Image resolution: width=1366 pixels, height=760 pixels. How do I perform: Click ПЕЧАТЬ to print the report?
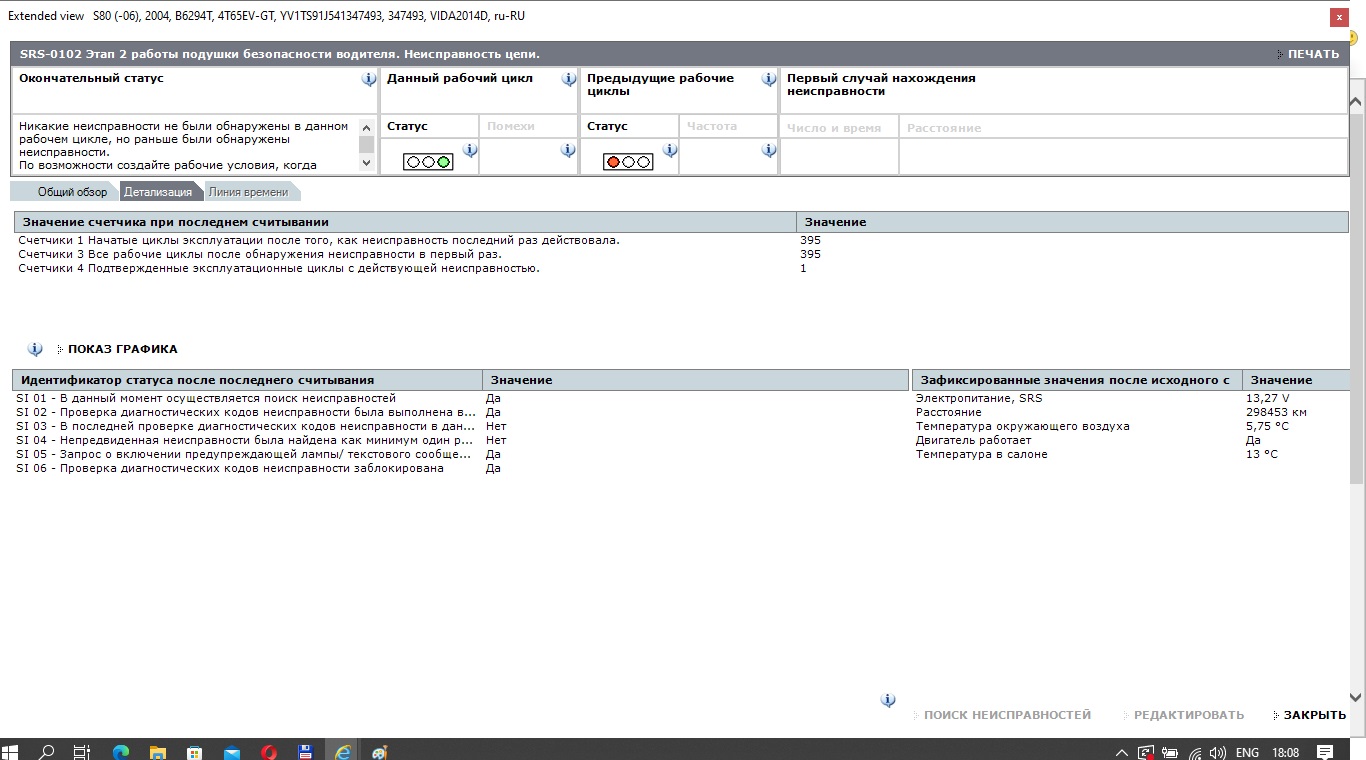point(1311,54)
